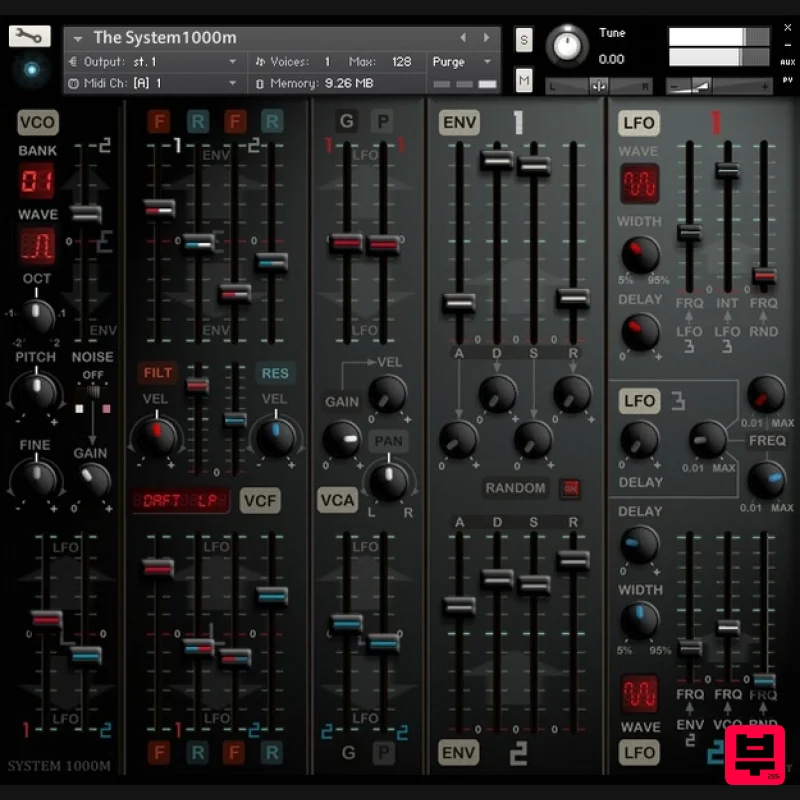Click the LFO 3 FREQ knob with blue marker
This screenshot has width=800, height=800.
[x=766, y=480]
